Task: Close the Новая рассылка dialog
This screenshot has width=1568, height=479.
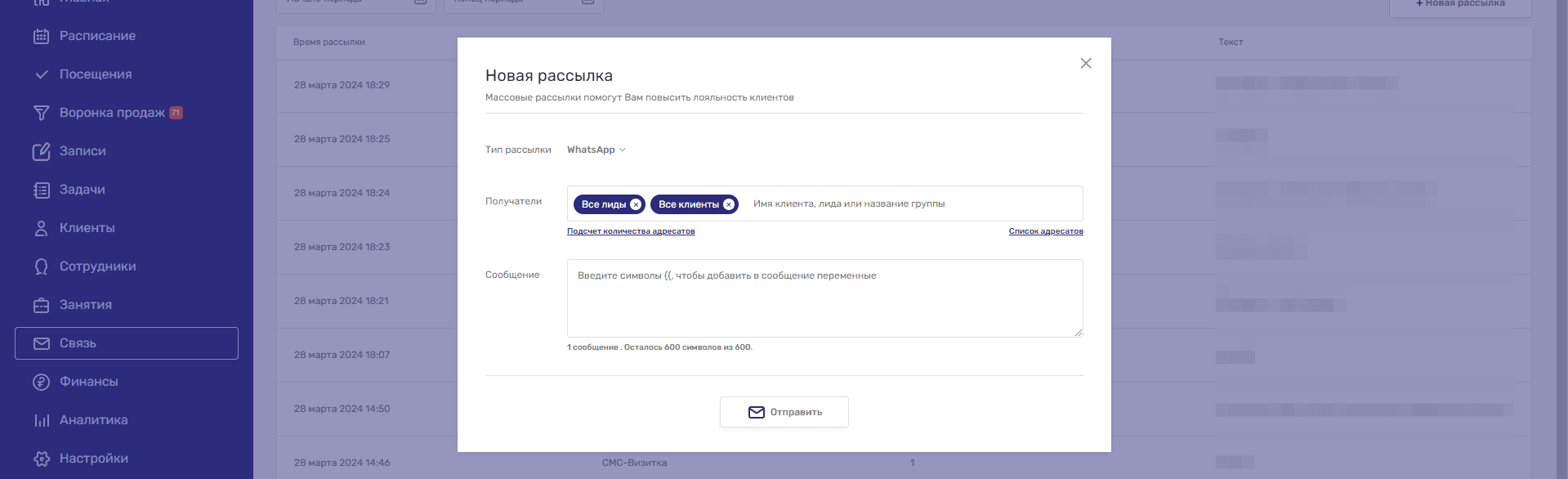Action: [x=1085, y=64]
